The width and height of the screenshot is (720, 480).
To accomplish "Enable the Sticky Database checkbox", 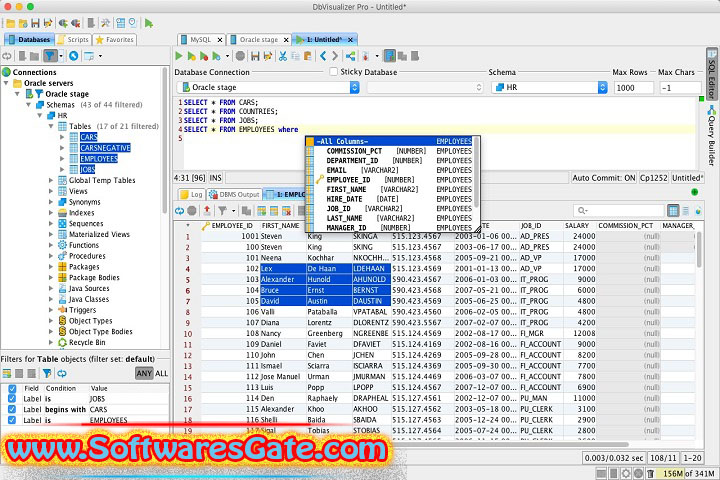I will click(334, 72).
